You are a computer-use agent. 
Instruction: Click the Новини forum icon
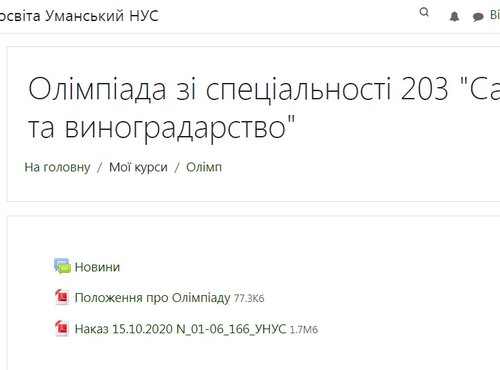pyautogui.click(x=62, y=266)
